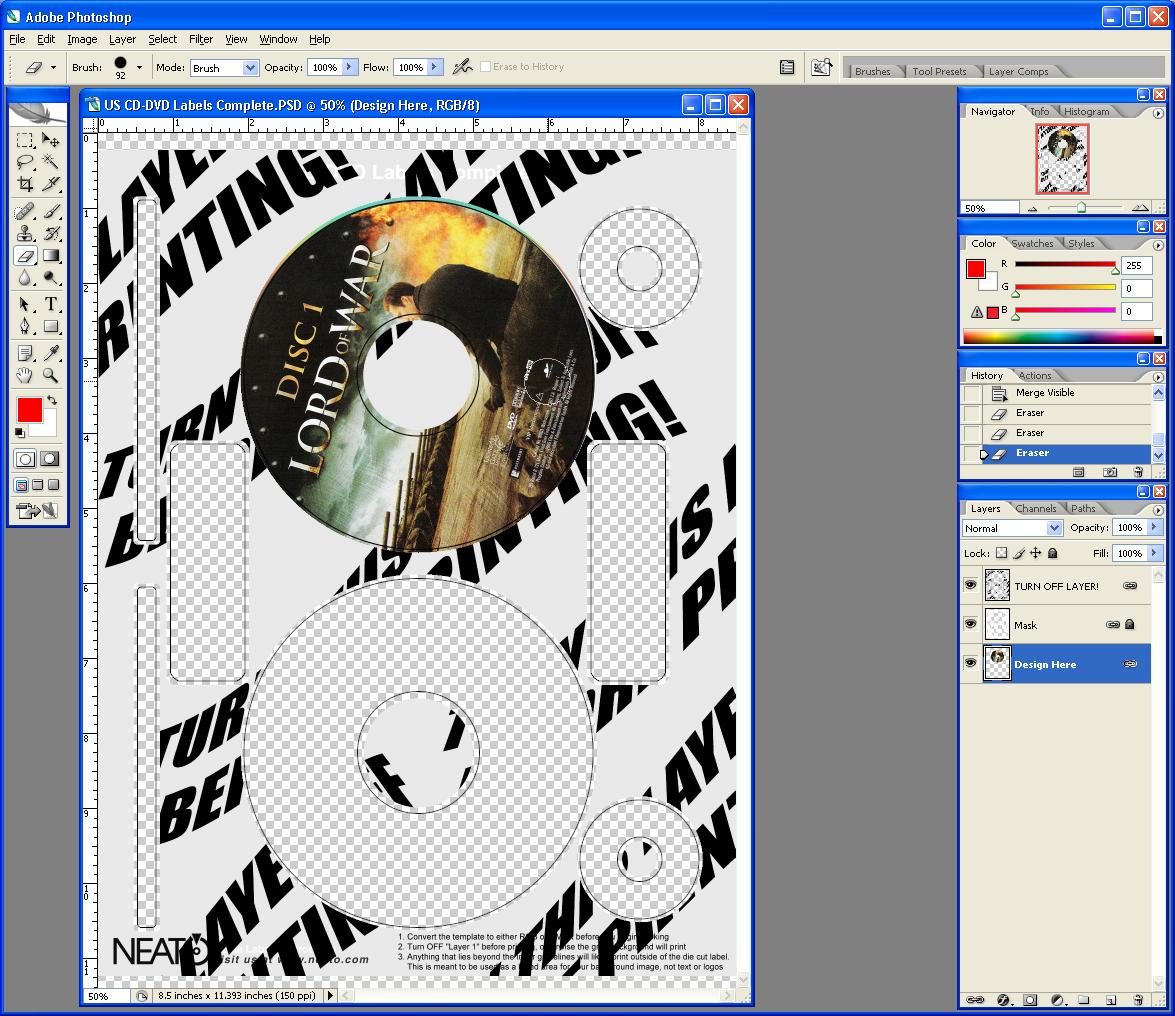Select the Healing Brush tool

tap(25, 212)
